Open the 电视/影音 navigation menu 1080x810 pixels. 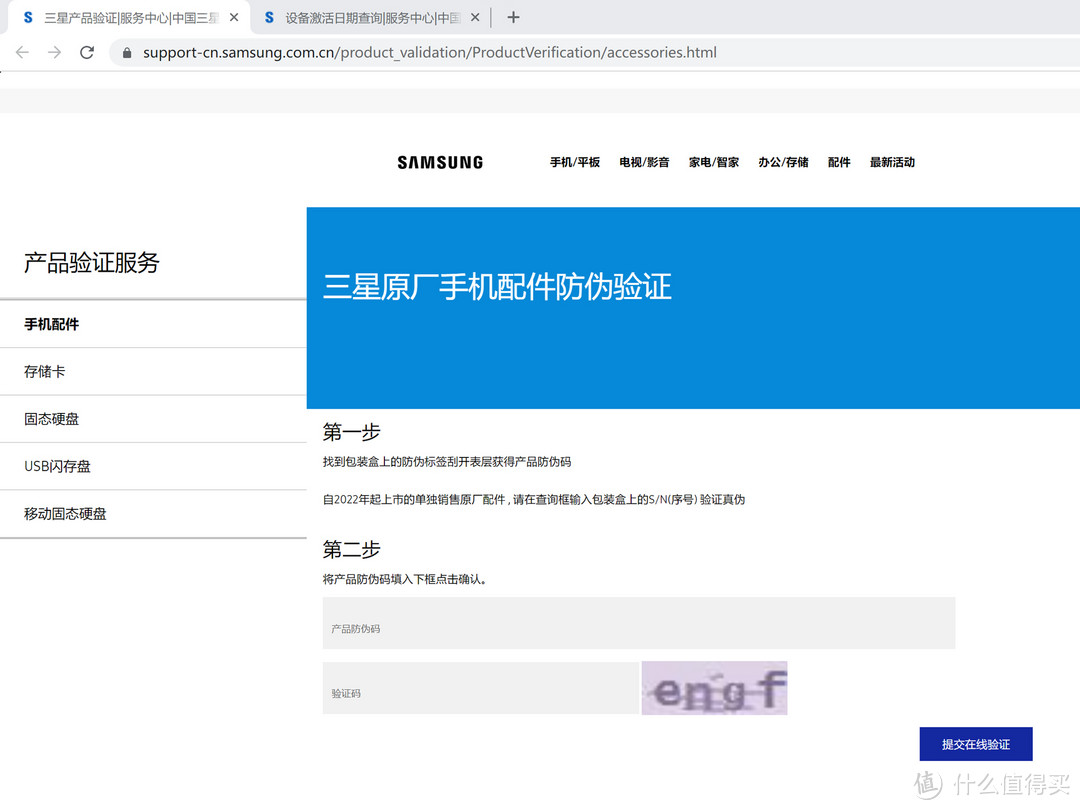point(644,163)
